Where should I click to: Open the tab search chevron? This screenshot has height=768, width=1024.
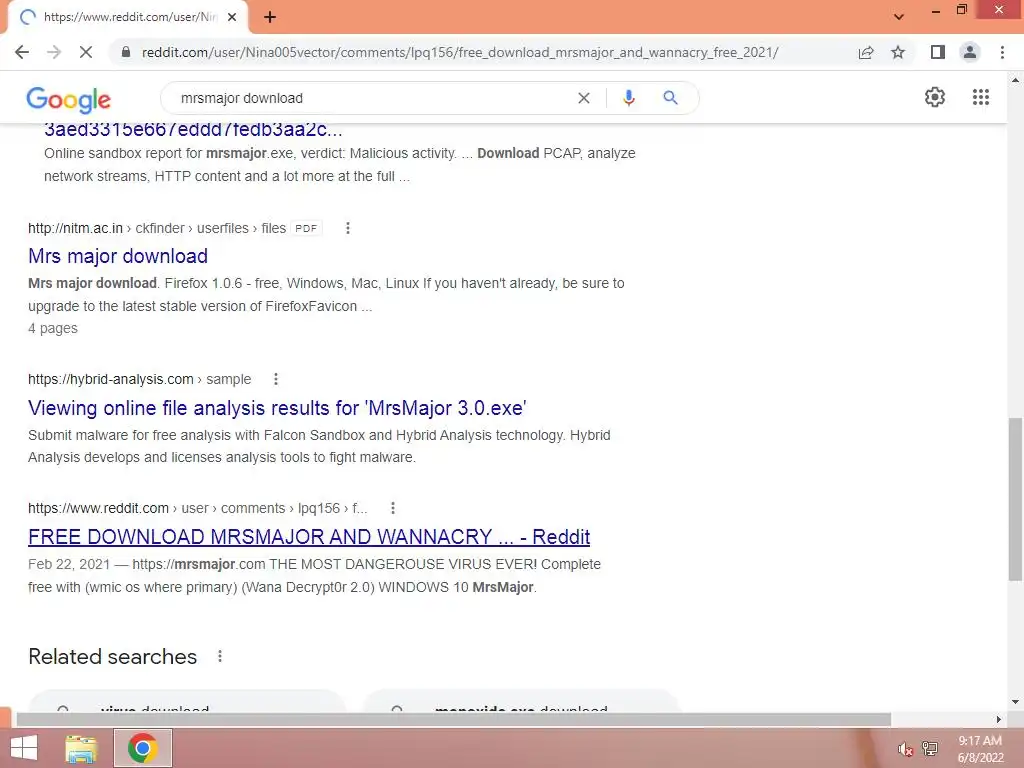pos(899,17)
